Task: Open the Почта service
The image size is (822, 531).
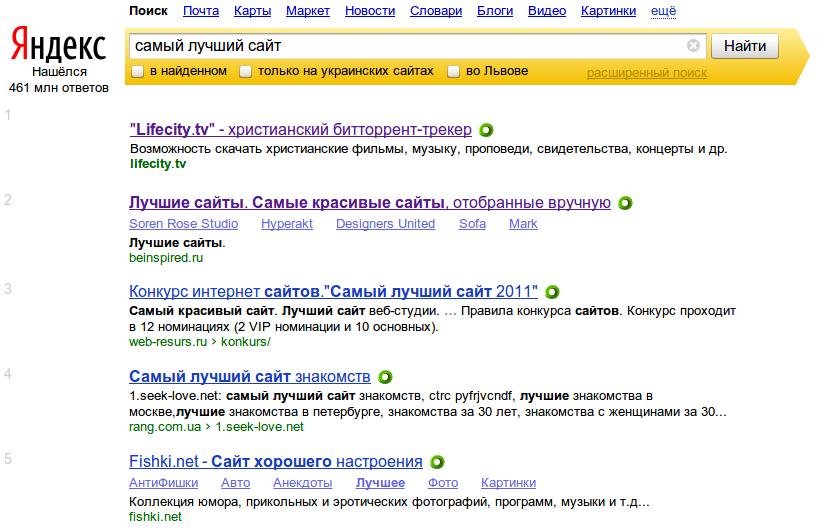Action: [x=201, y=11]
